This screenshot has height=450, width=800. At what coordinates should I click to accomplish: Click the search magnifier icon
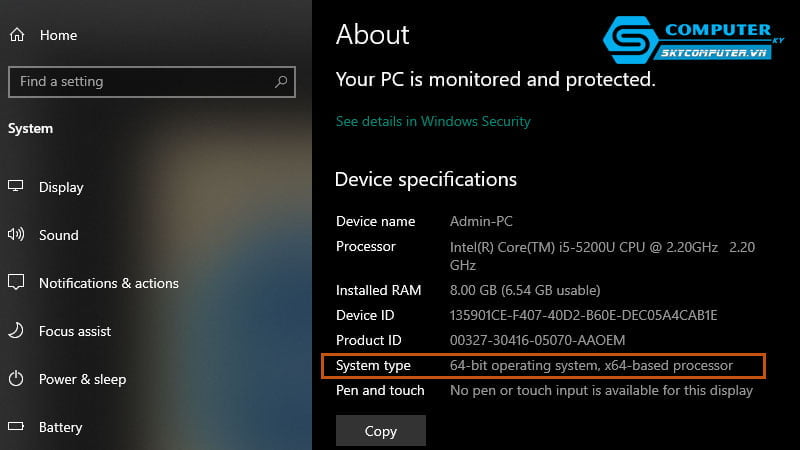(x=283, y=81)
